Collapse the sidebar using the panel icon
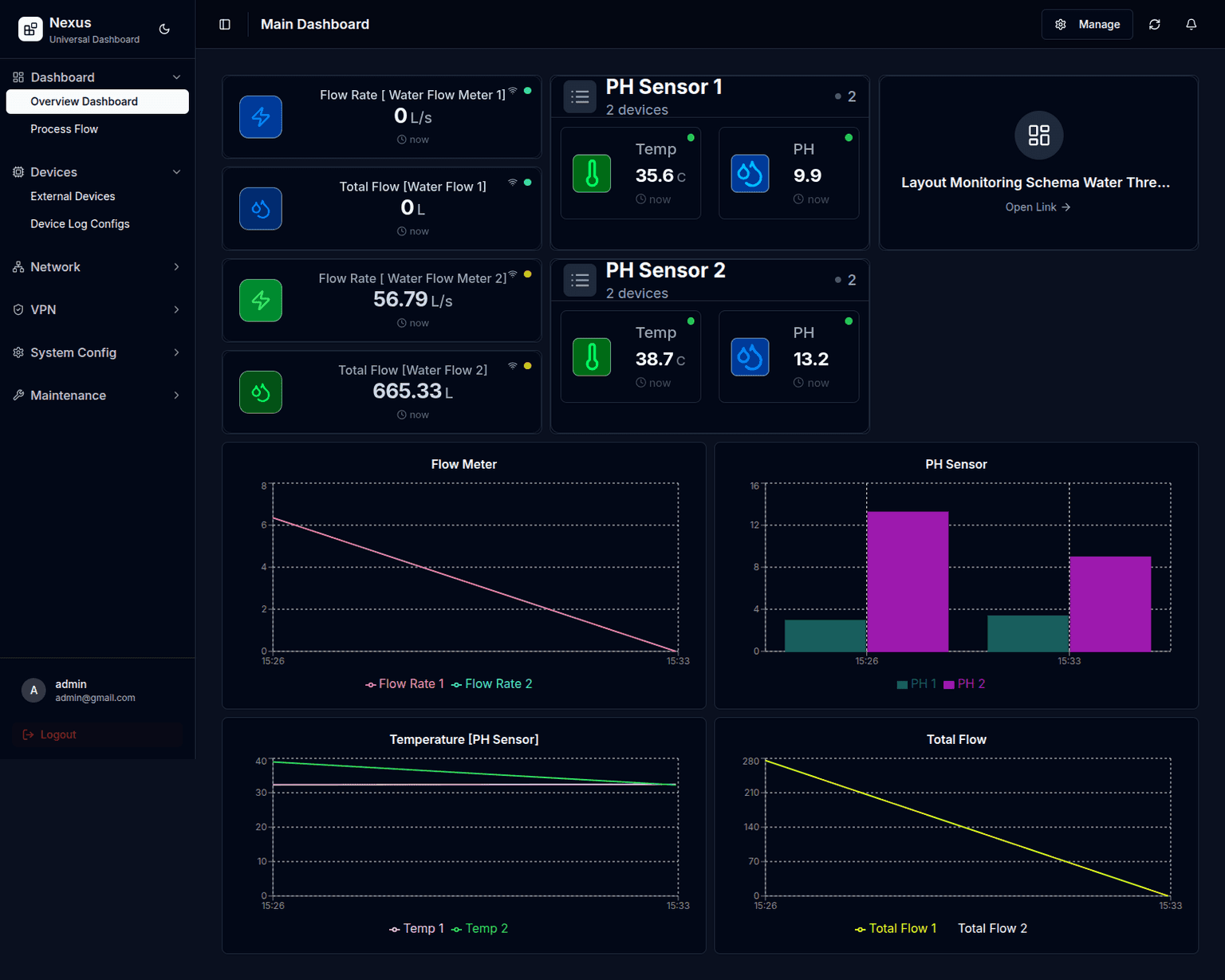 224,25
